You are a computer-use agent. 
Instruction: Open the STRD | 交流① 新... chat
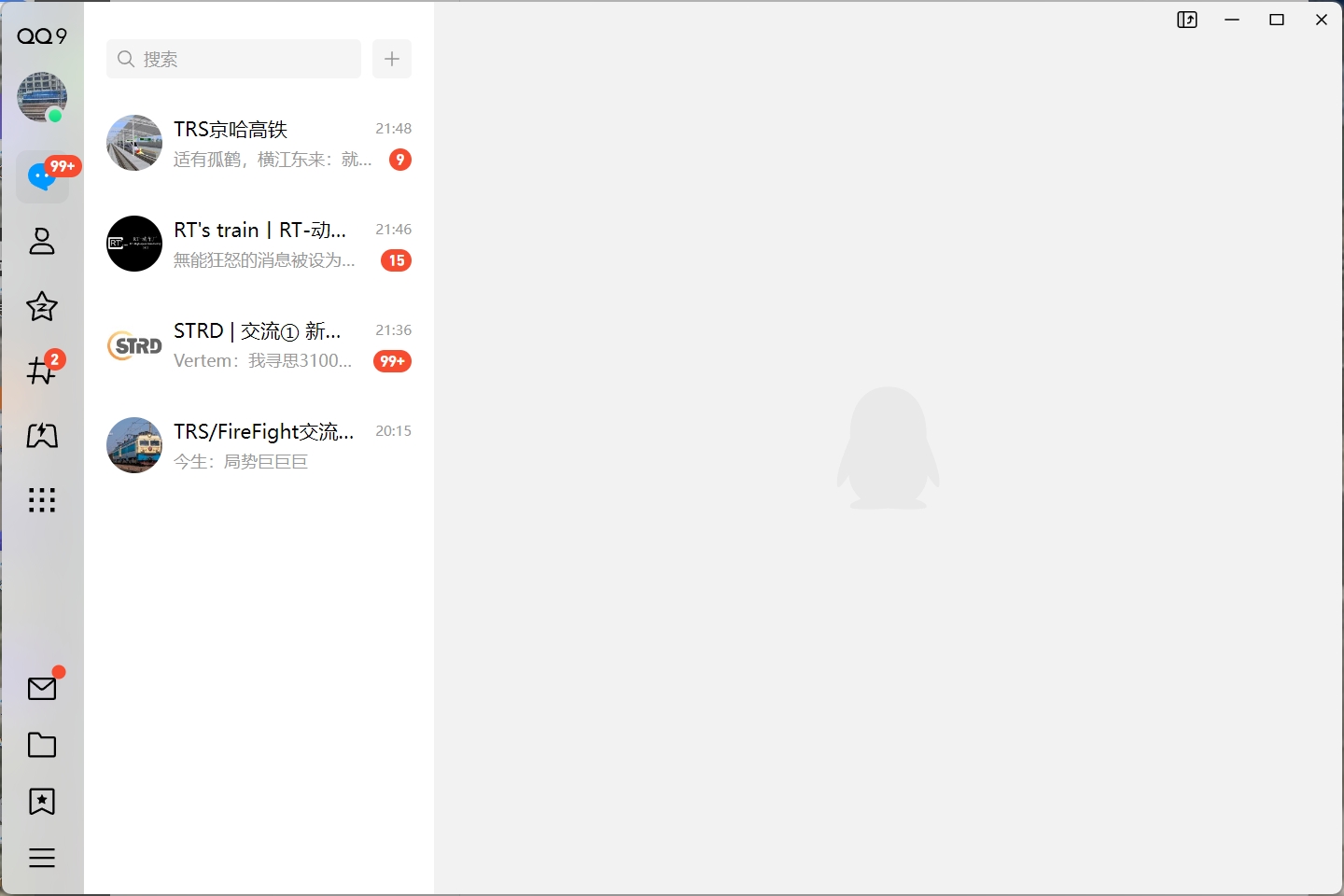click(x=259, y=344)
